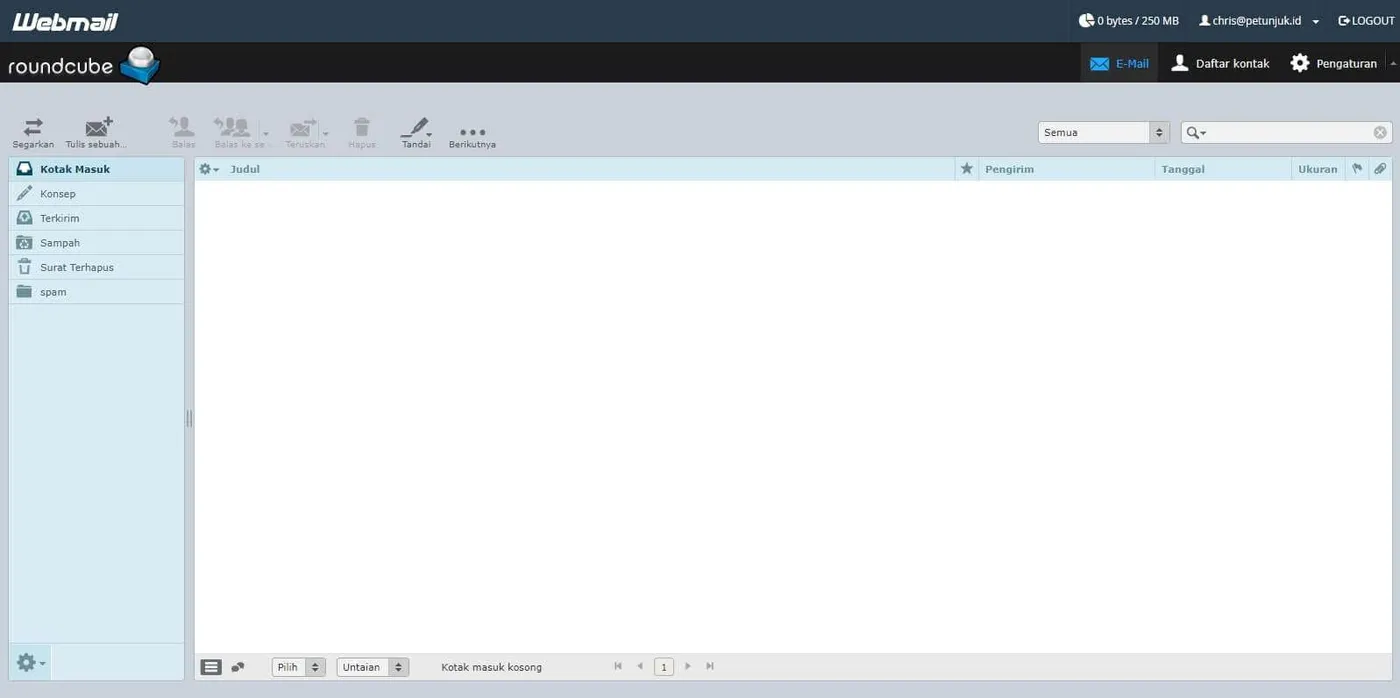Click the disk quota usage icon
The height and width of the screenshot is (698, 1400).
[1086, 20]
